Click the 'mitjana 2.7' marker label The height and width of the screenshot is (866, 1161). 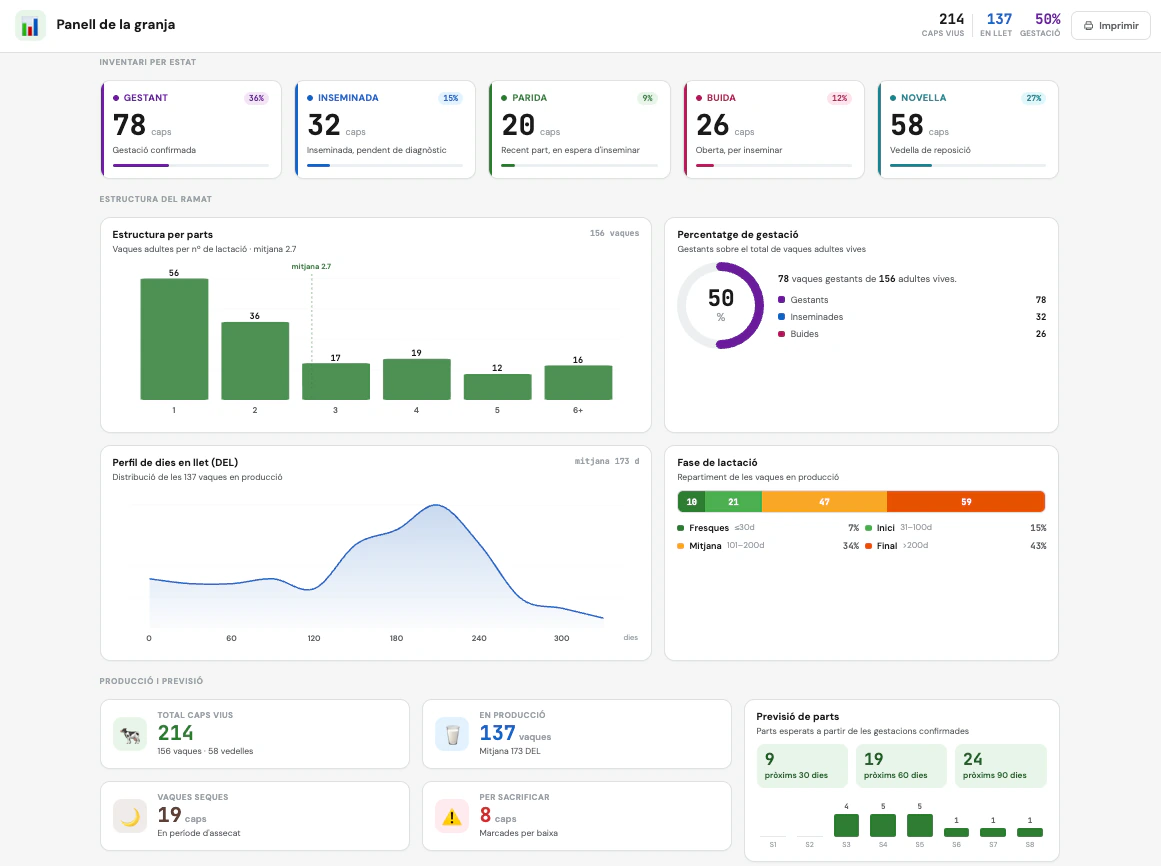point(311,266)
